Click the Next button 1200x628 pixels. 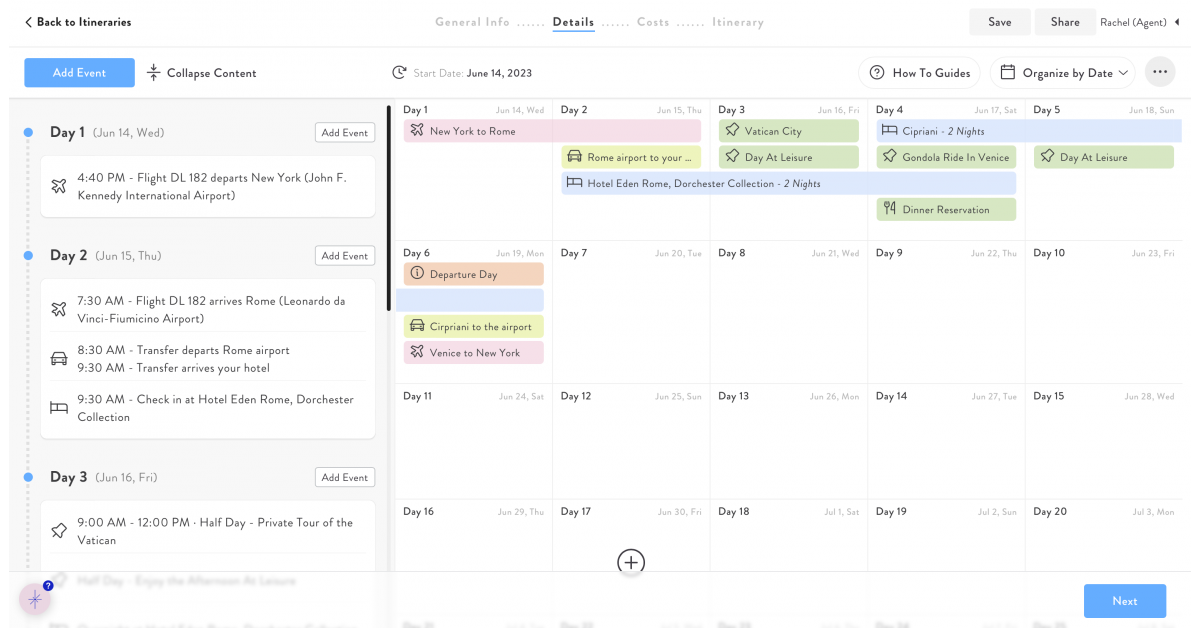[x=1124, y=601]
